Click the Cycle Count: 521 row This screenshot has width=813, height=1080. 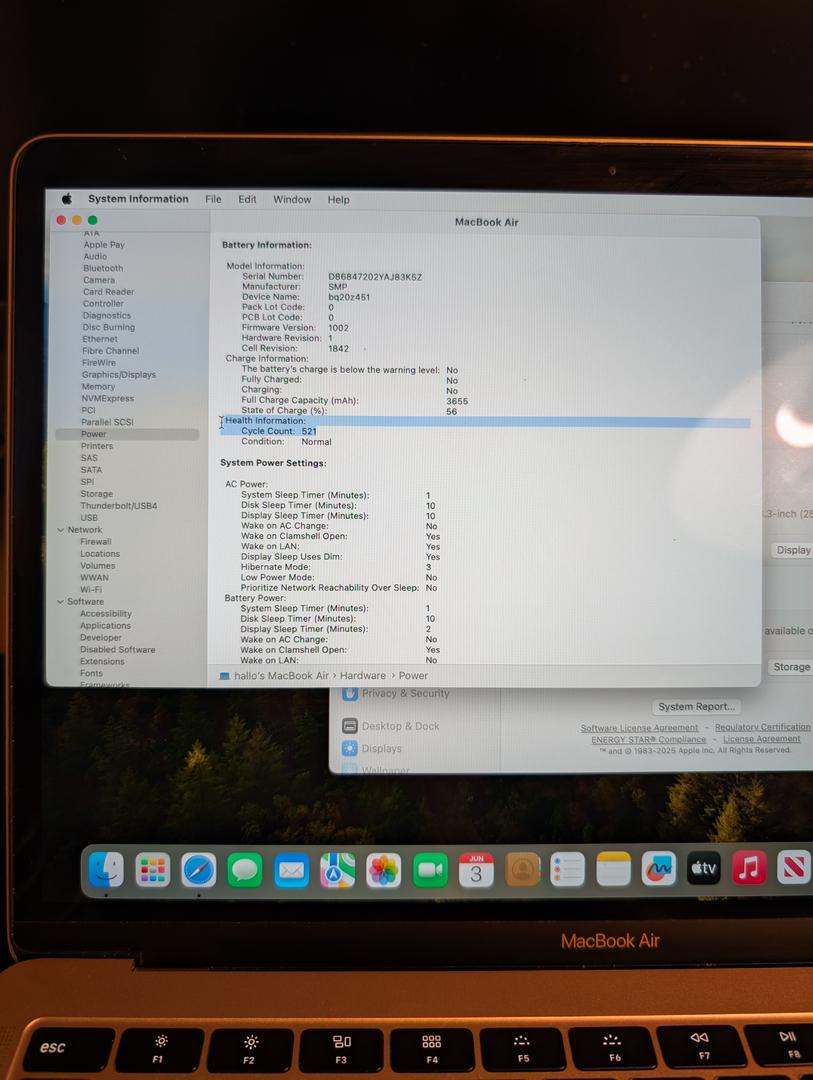click(x=278, y=431)
